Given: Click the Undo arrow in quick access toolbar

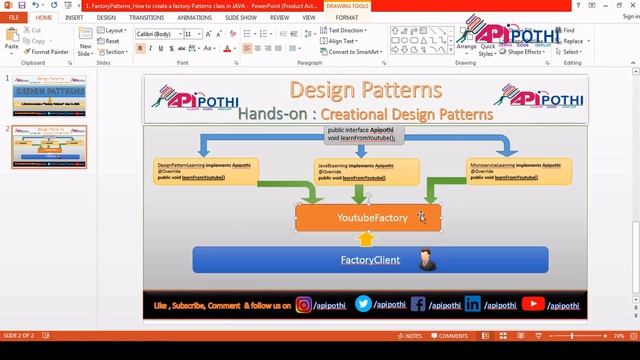Looking at the screenshot, I should point(36,5).
